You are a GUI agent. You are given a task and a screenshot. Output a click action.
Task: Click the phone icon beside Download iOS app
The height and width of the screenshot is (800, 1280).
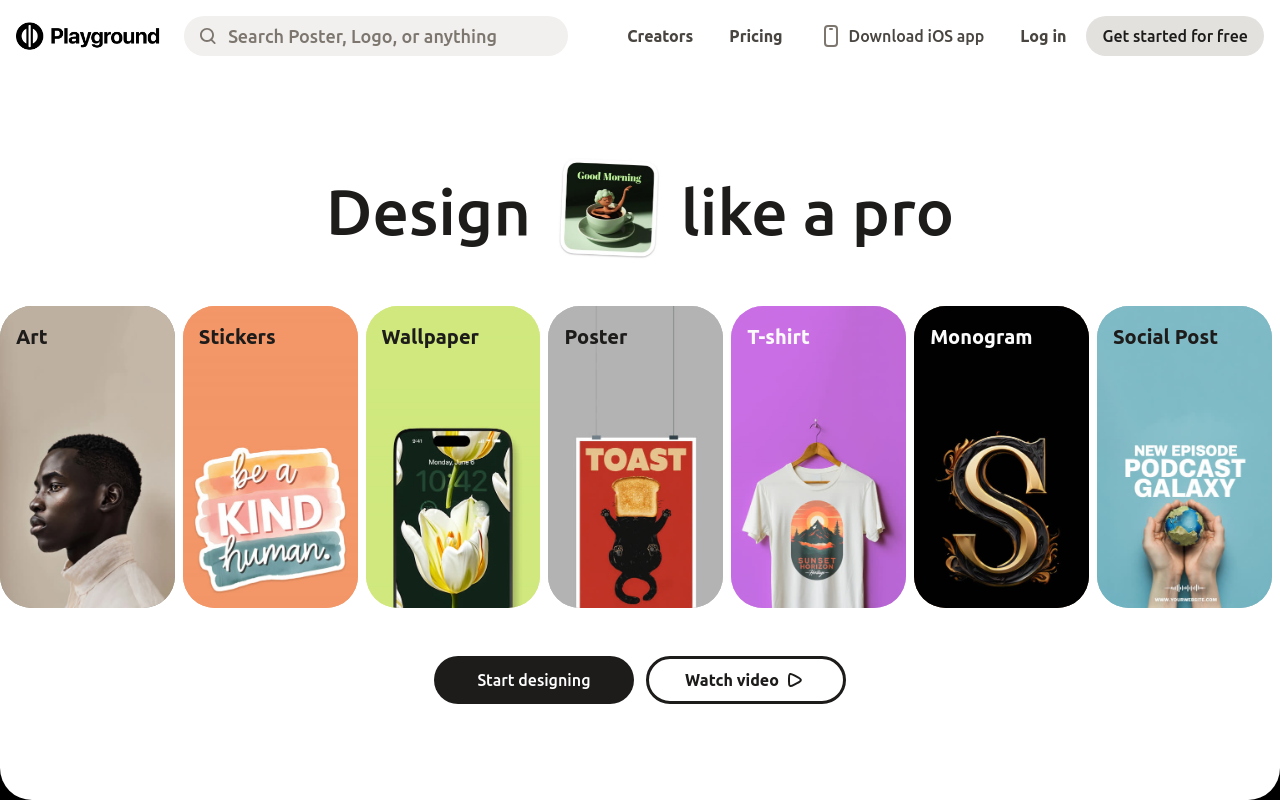coord(830,36)
